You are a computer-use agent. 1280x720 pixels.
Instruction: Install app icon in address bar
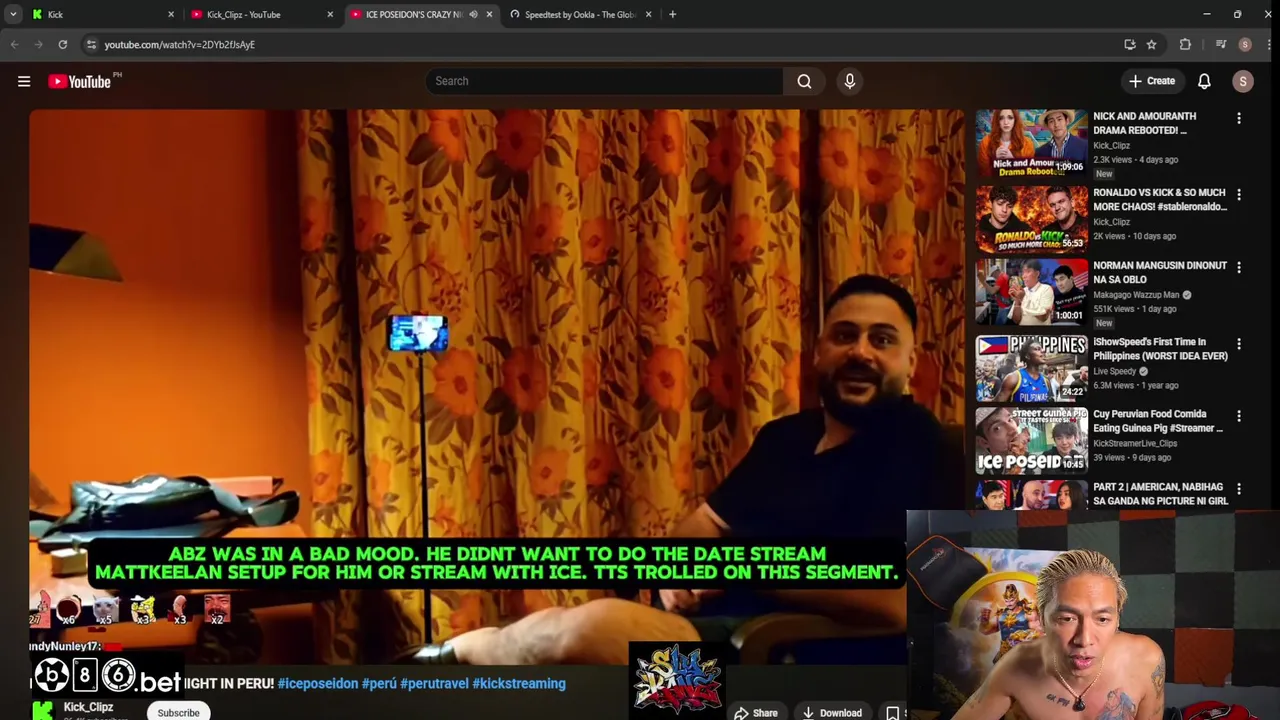pos(1130,44)
